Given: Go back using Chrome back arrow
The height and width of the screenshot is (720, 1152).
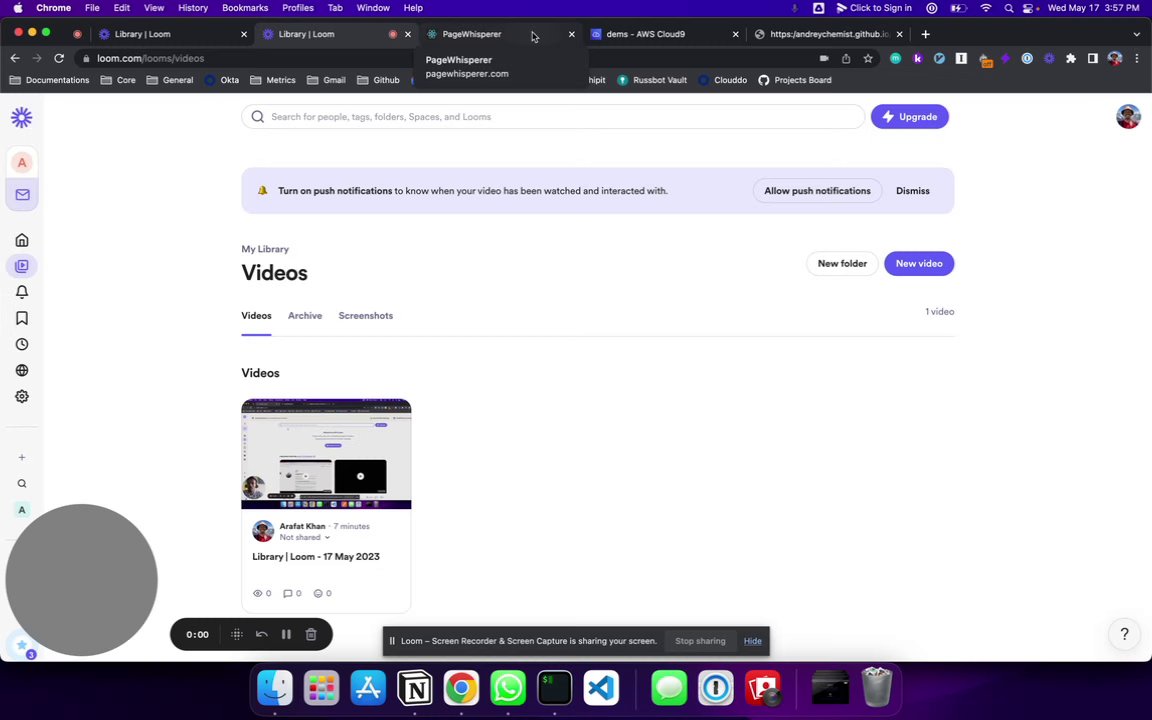Looking at the screenshot, I should tap(15, 58).
